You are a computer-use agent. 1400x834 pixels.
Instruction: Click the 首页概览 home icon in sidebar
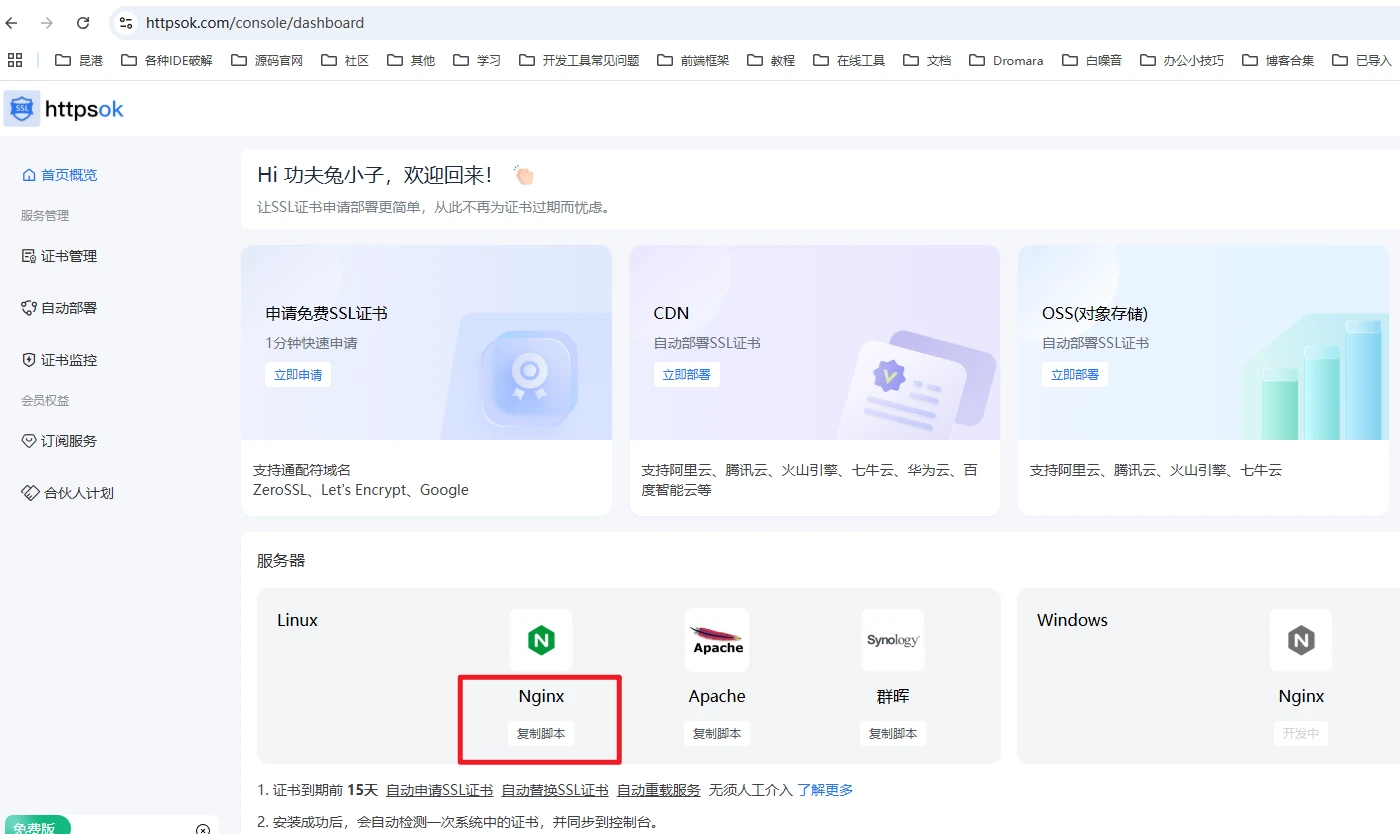(27, 174)
